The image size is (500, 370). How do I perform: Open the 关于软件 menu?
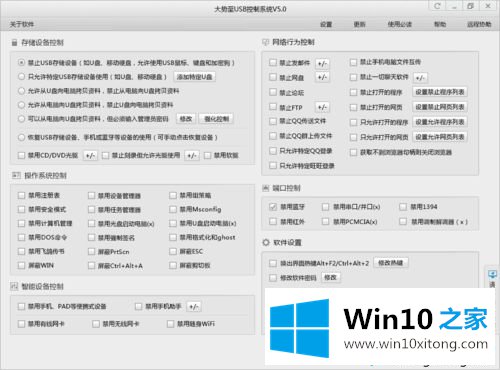coord(22,24)
